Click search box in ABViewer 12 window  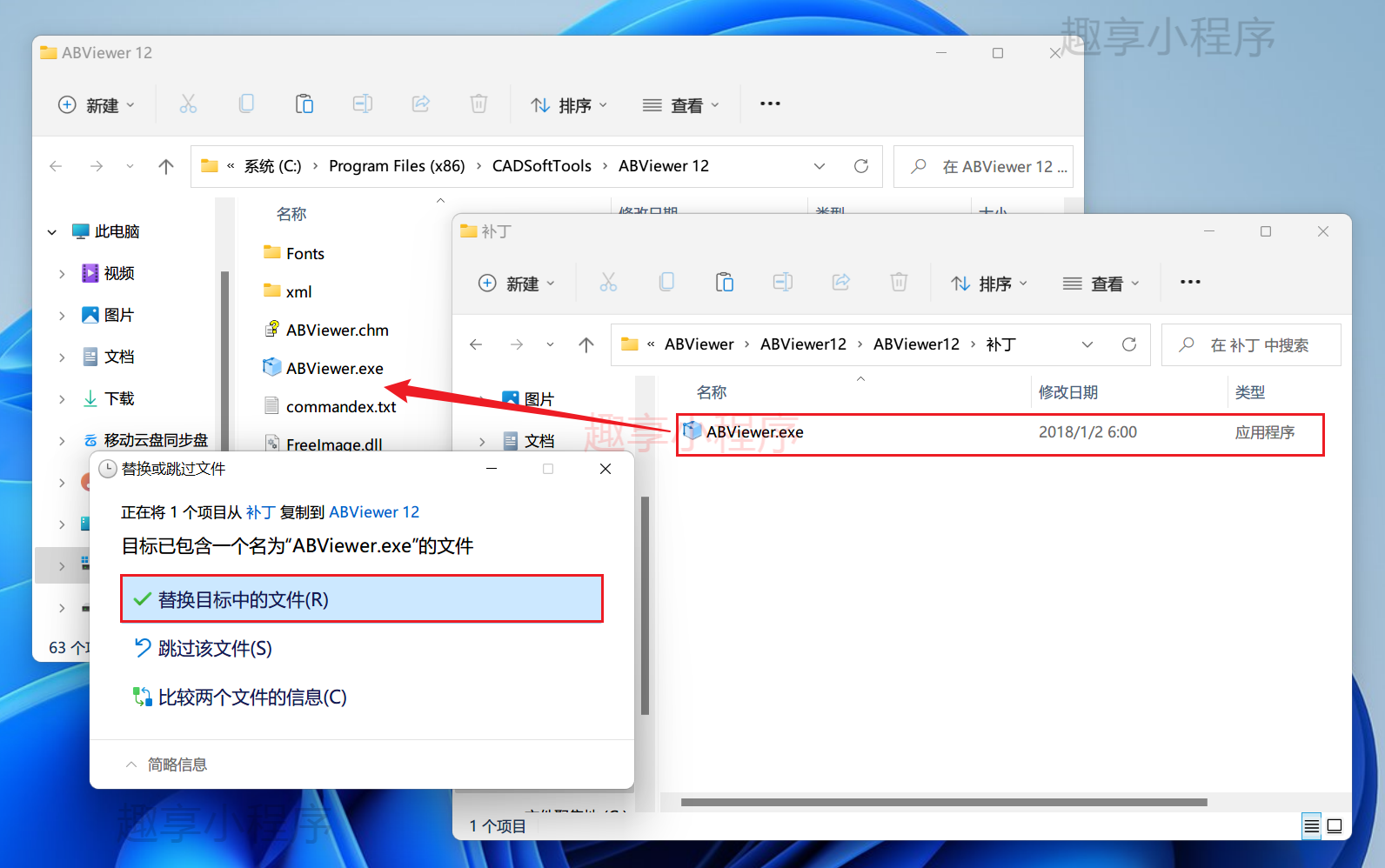(x=983, y=166)
